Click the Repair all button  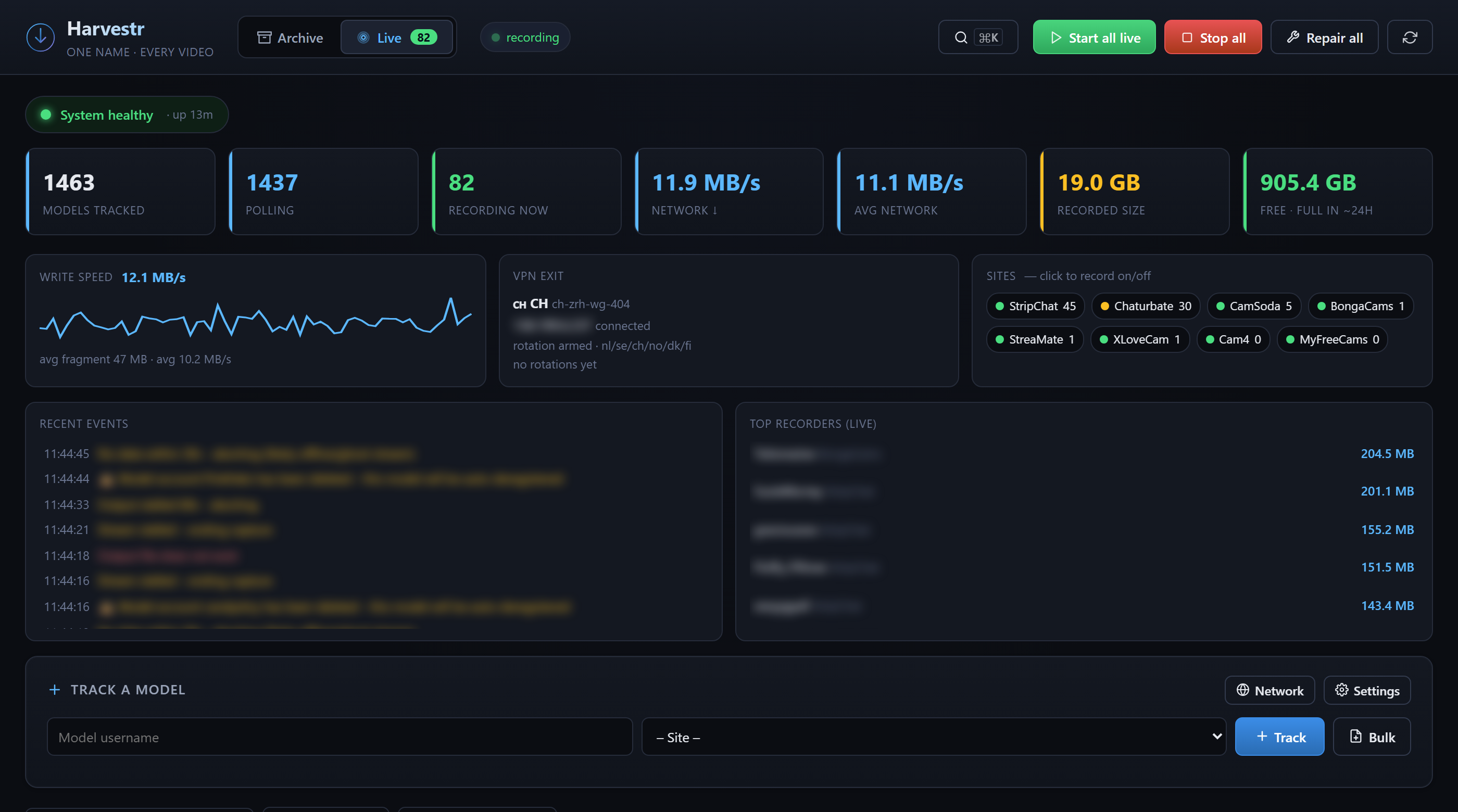click(x=1324, y=37)
